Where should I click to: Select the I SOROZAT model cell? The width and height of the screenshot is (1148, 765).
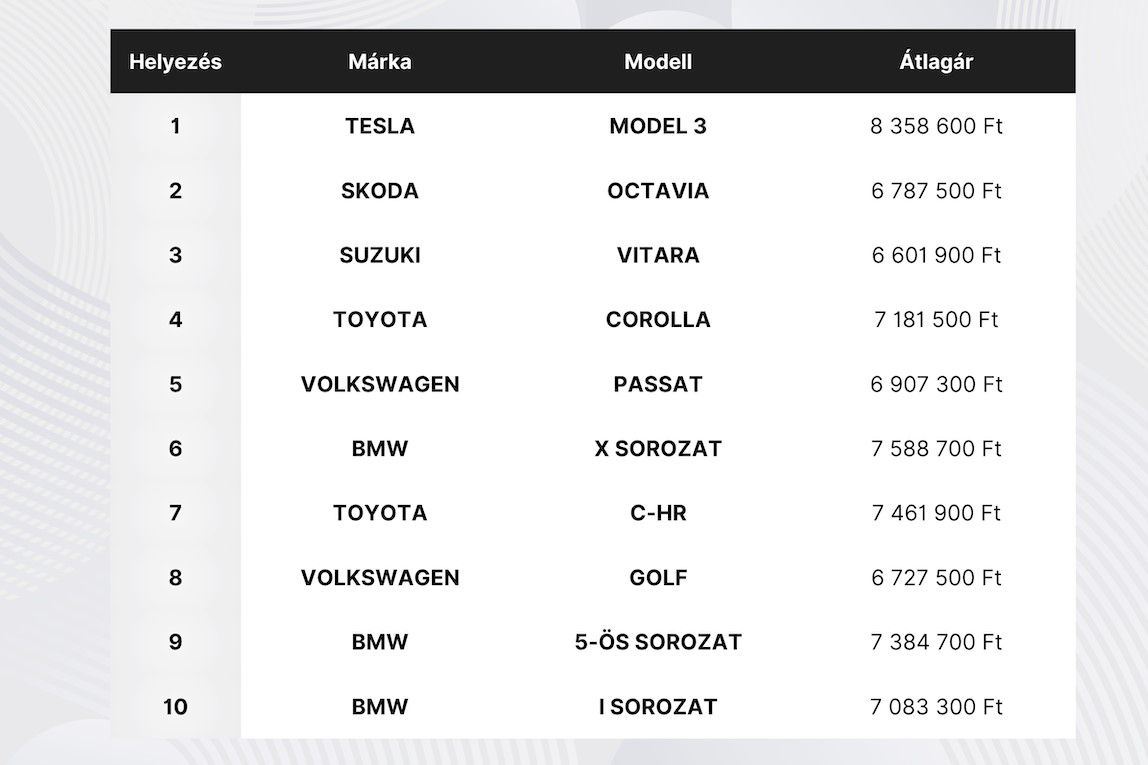pyautogui.click(x=658, y=707)
